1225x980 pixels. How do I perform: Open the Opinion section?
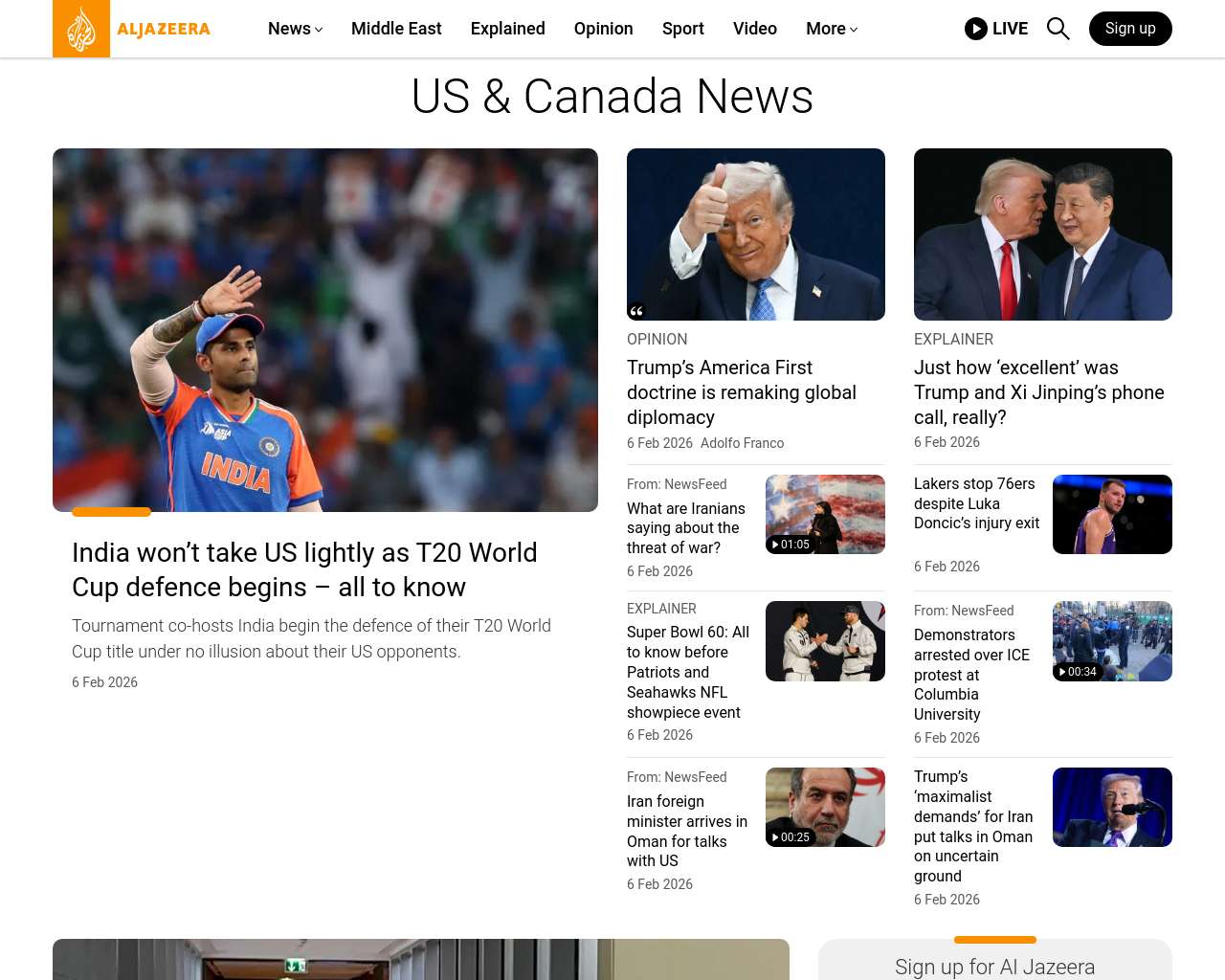pyautogui.click(x=604, y=29)
